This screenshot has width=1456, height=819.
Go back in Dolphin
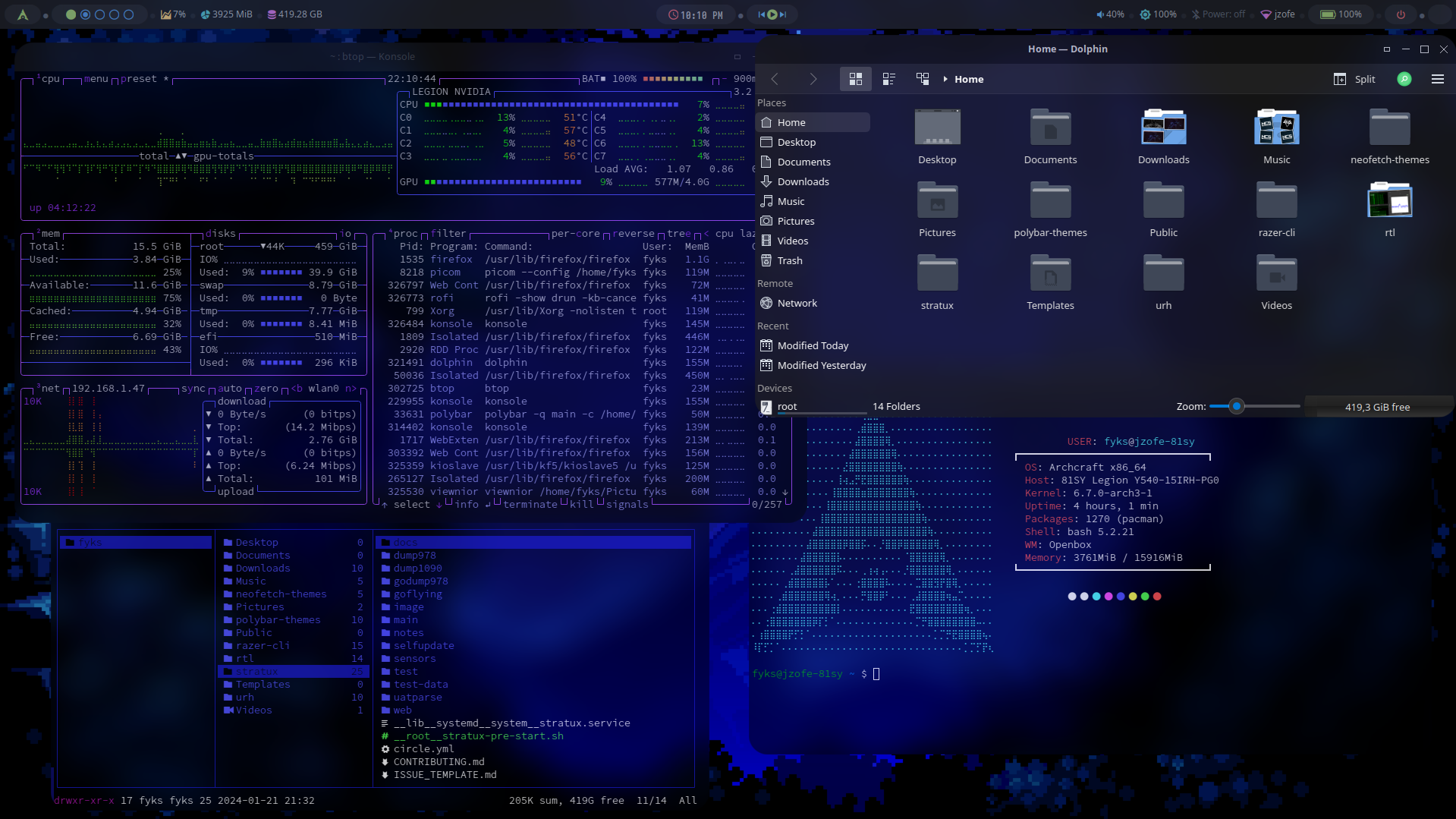pos(775,79)
